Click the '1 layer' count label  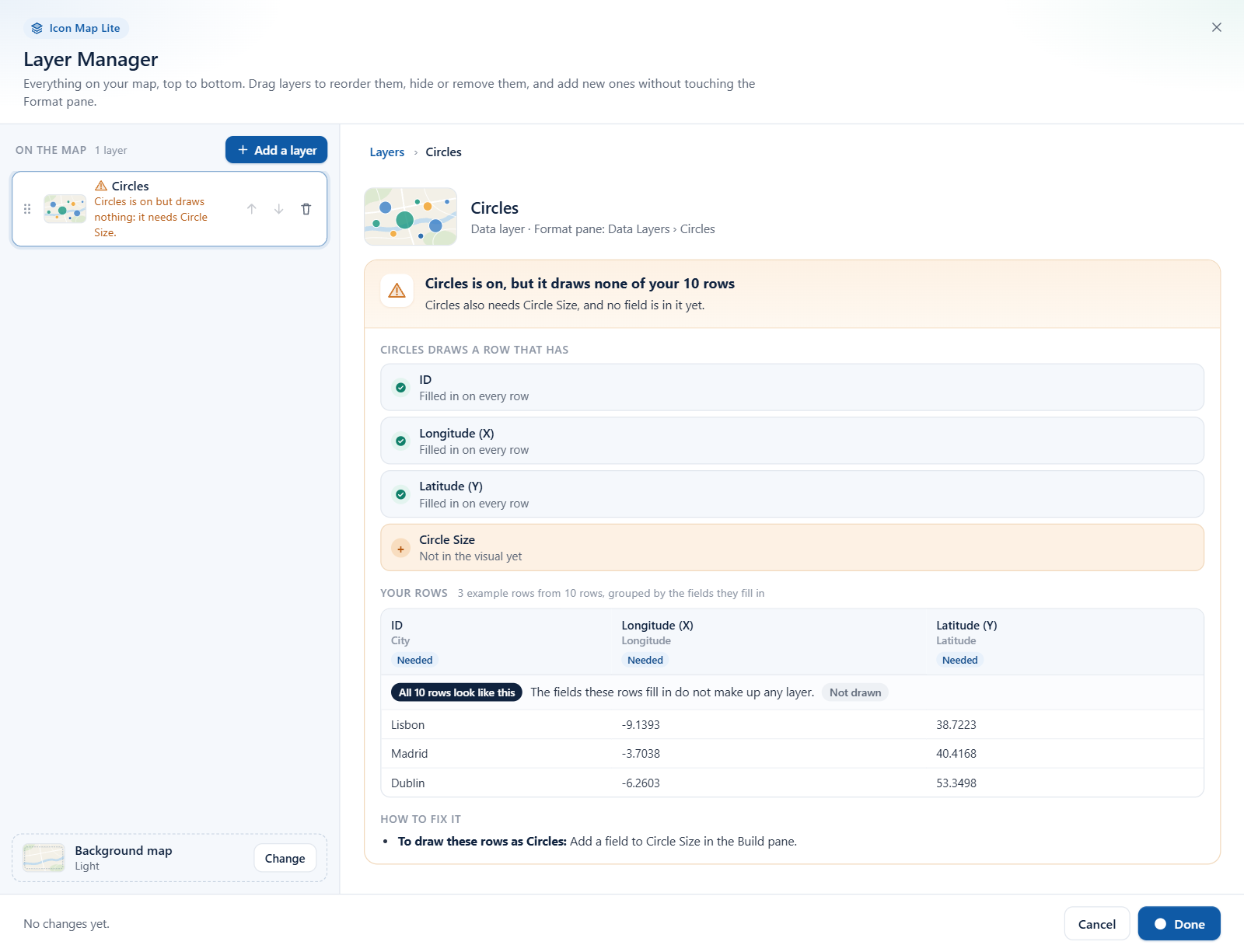point(111,151)
